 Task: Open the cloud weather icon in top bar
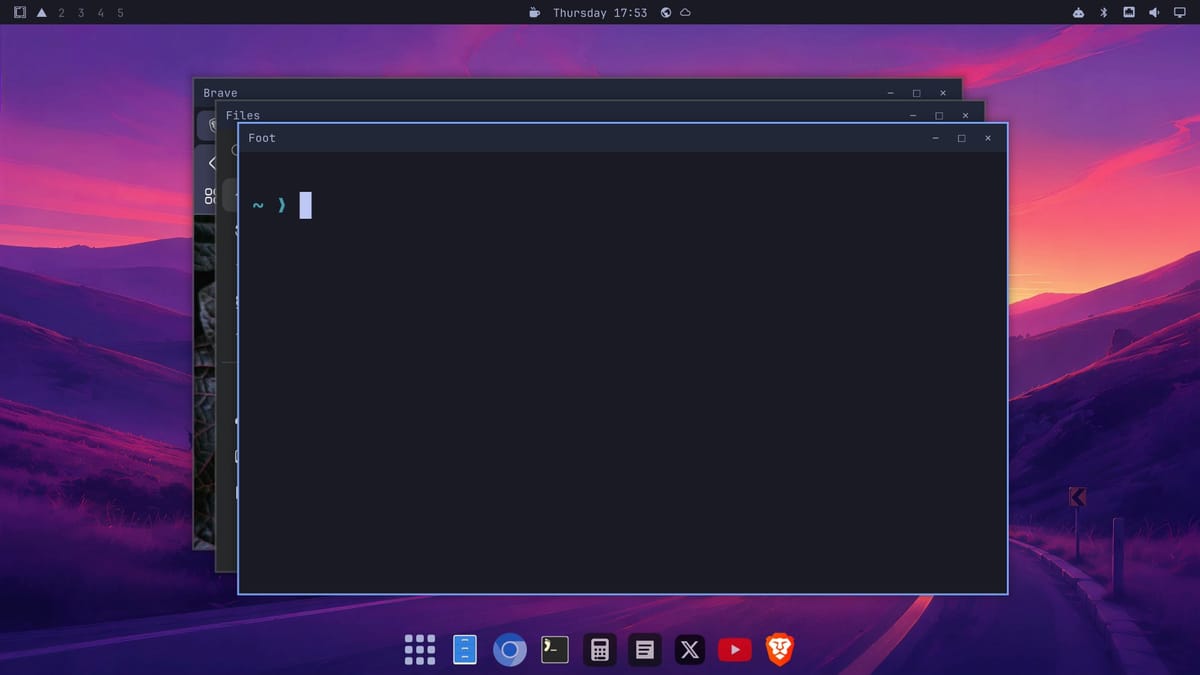(x=685, y=13)
